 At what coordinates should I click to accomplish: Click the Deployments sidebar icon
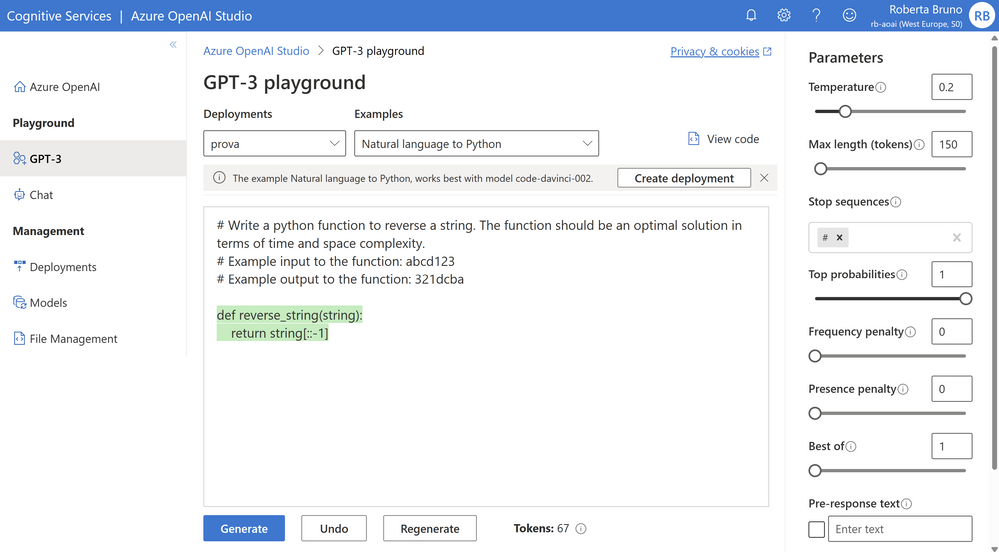pyautogui.click(x=20, y=266)
